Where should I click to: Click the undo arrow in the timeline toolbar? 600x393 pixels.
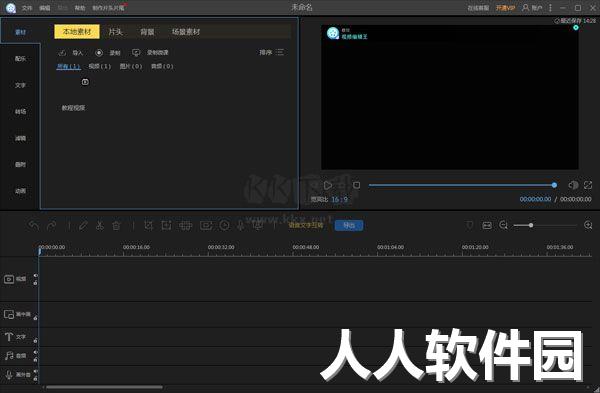33,225
